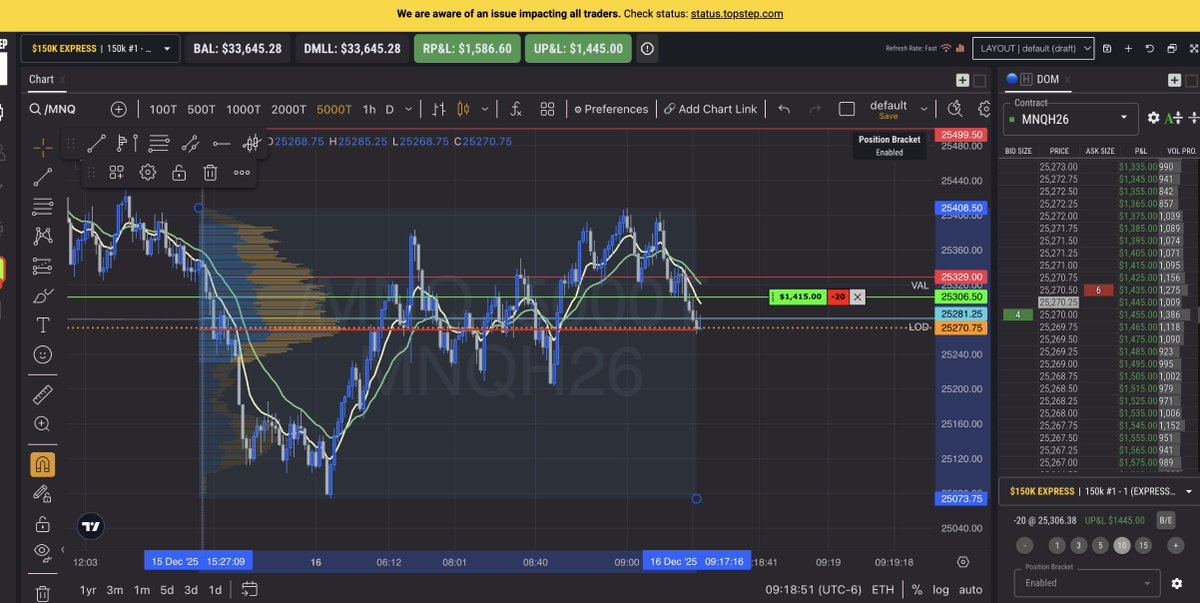
Task: Select the Text annotation tool
Action: click(x=43, y=325)
